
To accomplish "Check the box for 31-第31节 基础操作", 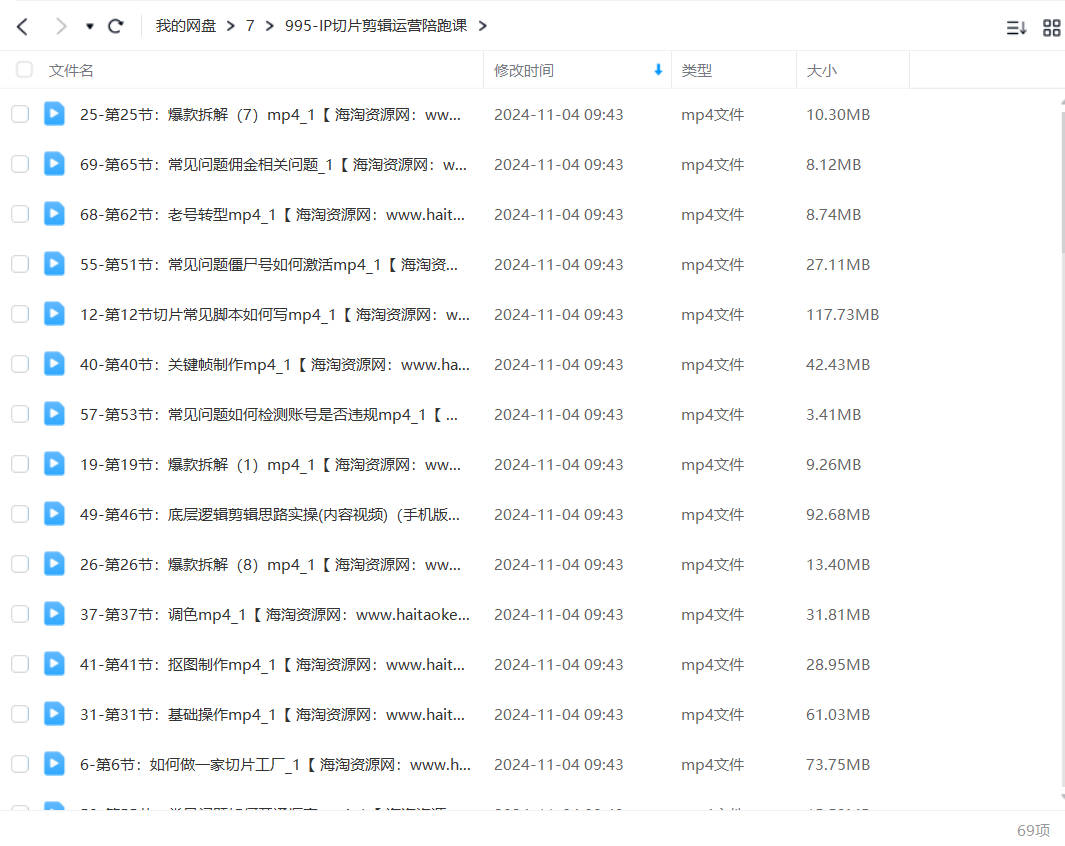I will click(20, 714).
